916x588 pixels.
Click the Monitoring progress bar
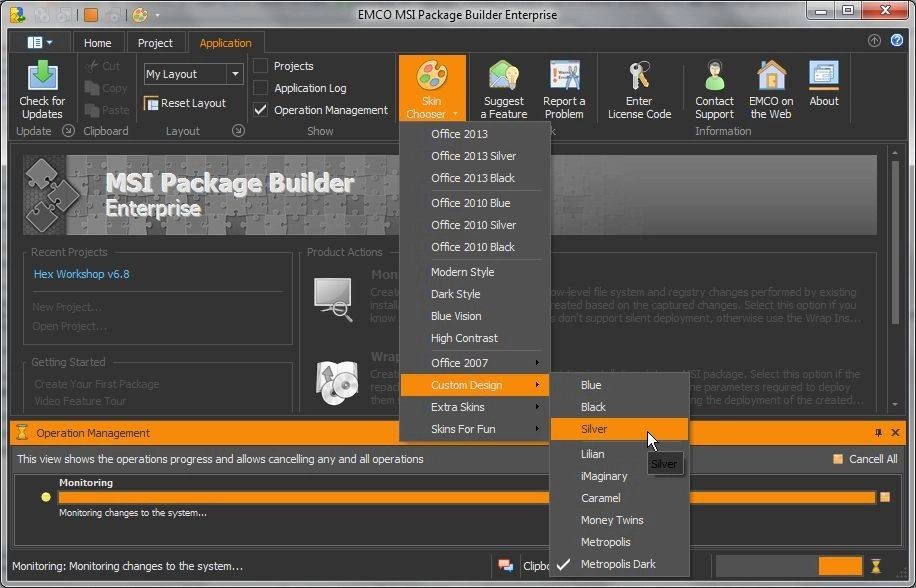coord(467,497)
